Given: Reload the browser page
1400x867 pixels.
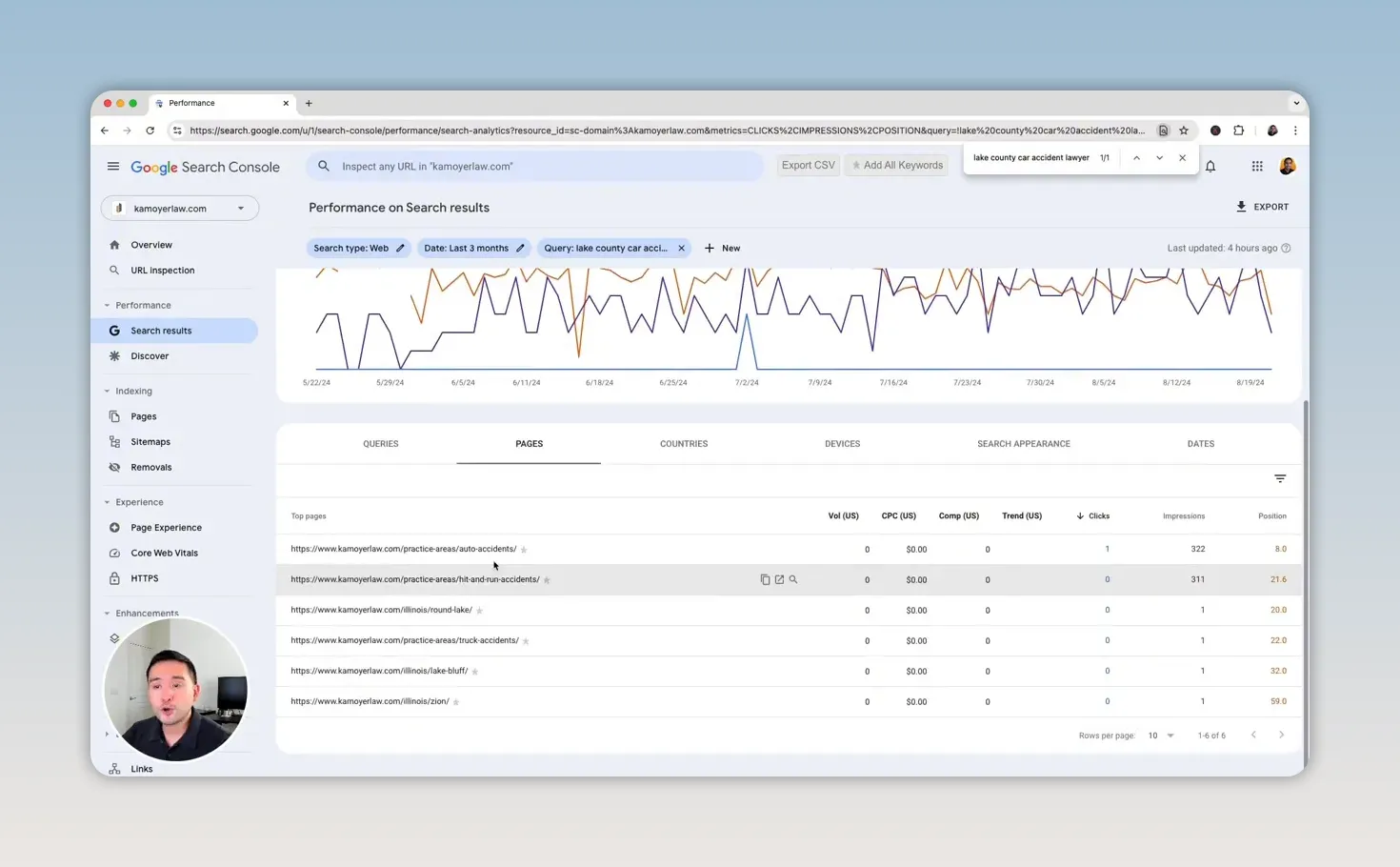Looking at the screenshot, I should pos(150,131).
